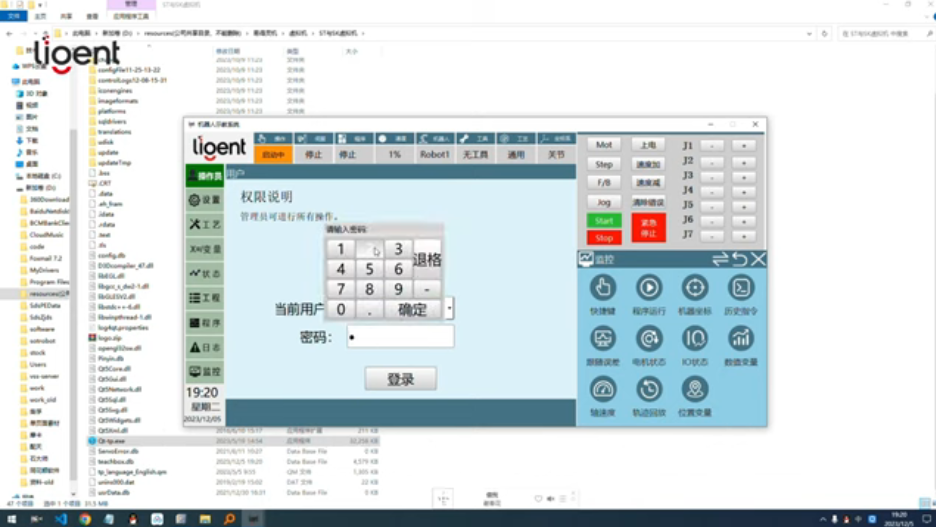Open 变量 variables in the robot sidebar
The width and height of the screenshot is (936, 527).
tap(205, 249)
